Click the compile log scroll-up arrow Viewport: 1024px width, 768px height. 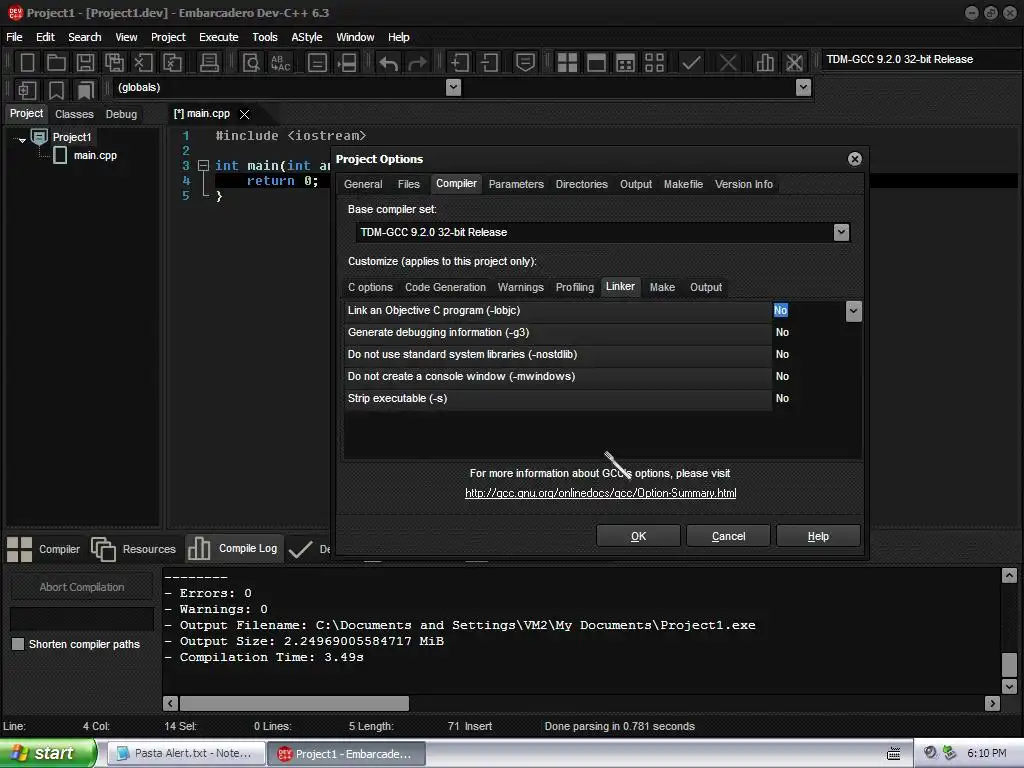pyautogui.click(x=1009, y=575)
